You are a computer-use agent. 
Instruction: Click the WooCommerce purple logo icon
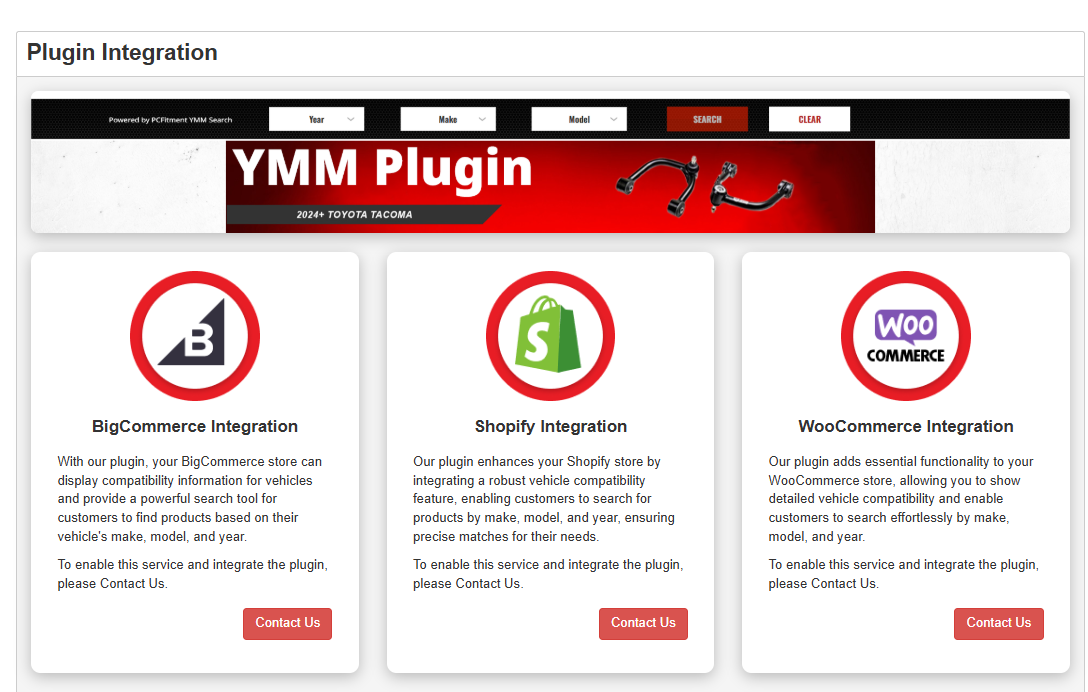point(905,336)
